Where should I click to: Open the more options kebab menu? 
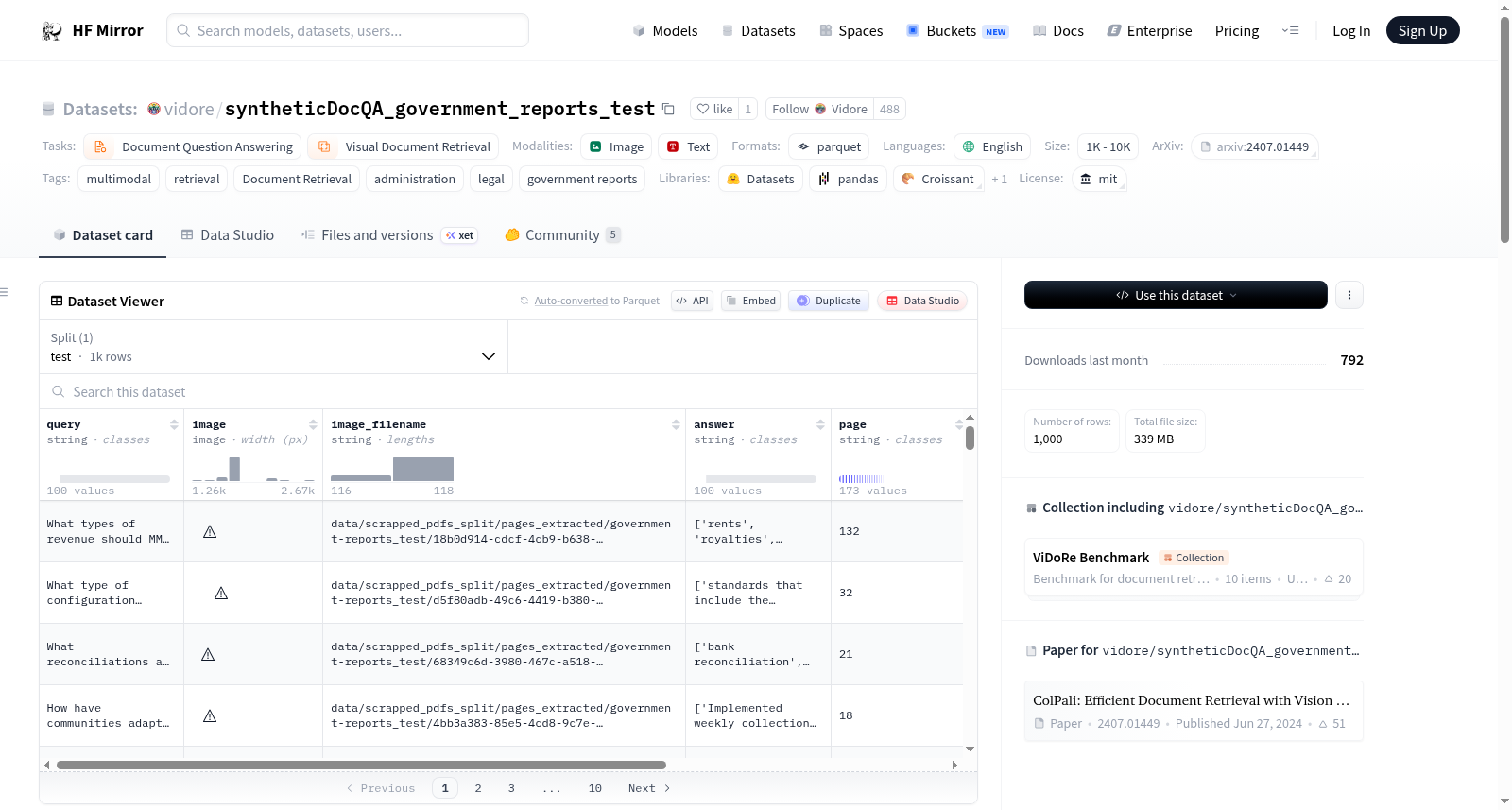(1349, 295)
